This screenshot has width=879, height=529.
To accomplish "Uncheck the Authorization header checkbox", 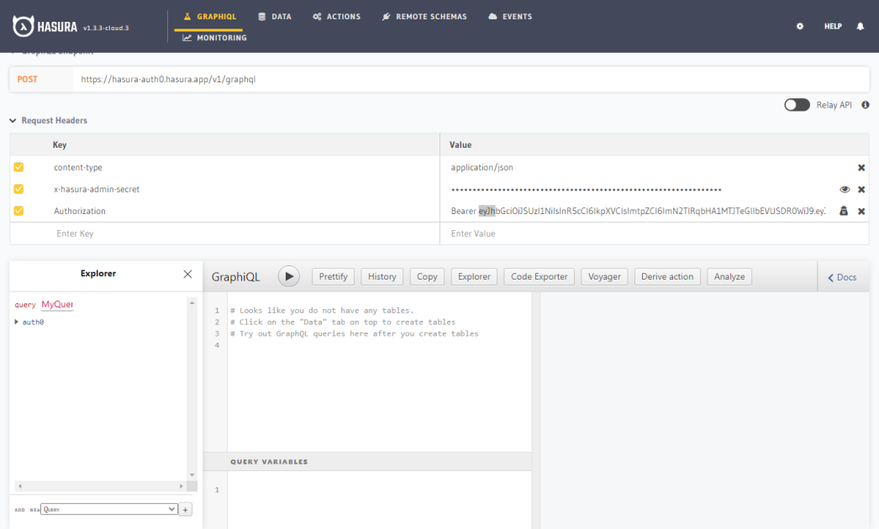I will click(x=18, y=211).
